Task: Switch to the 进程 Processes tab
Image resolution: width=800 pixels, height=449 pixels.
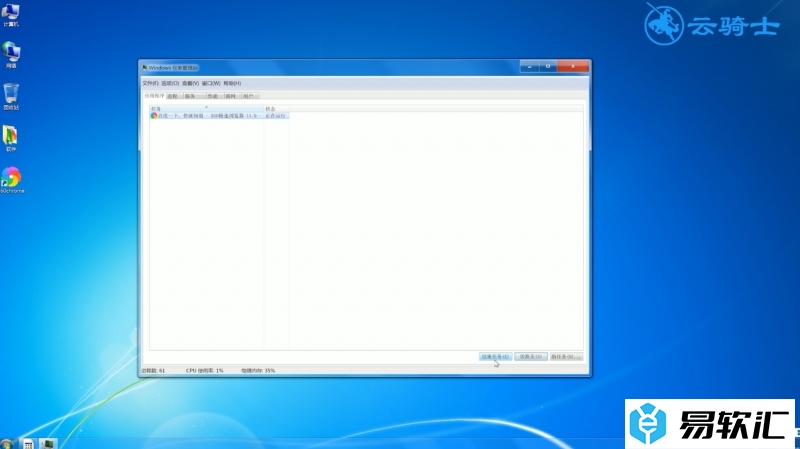Action: [174, 96]
